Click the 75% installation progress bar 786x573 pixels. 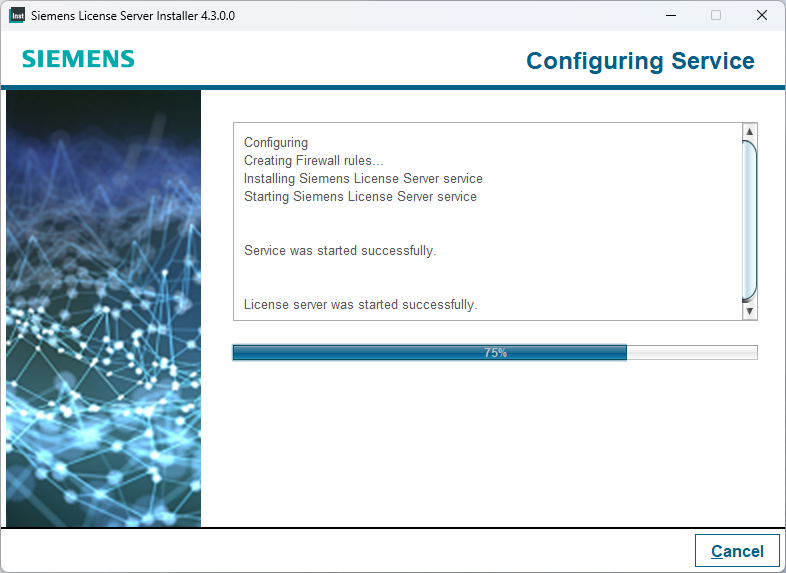(495, 352)
